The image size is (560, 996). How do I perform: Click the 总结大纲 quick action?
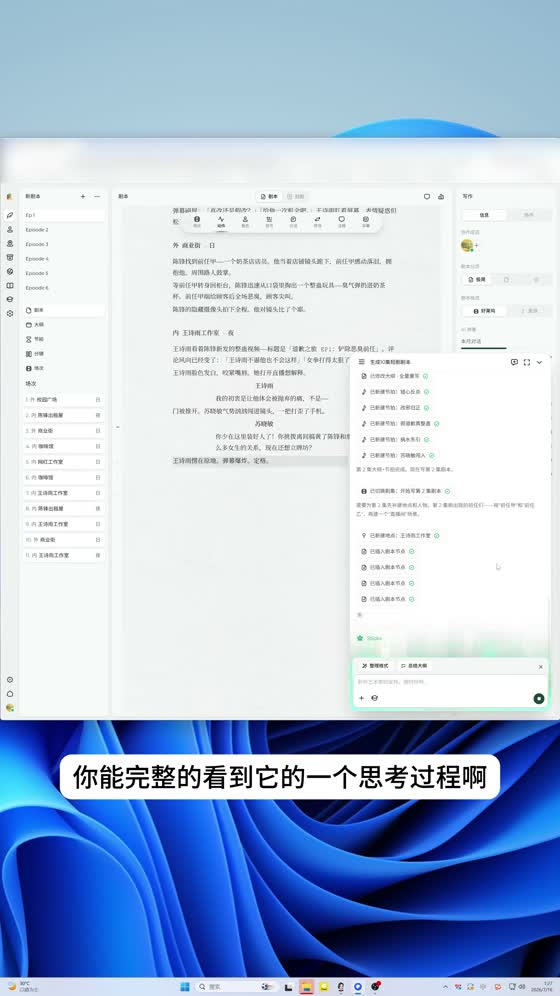(x=414, y=666)
